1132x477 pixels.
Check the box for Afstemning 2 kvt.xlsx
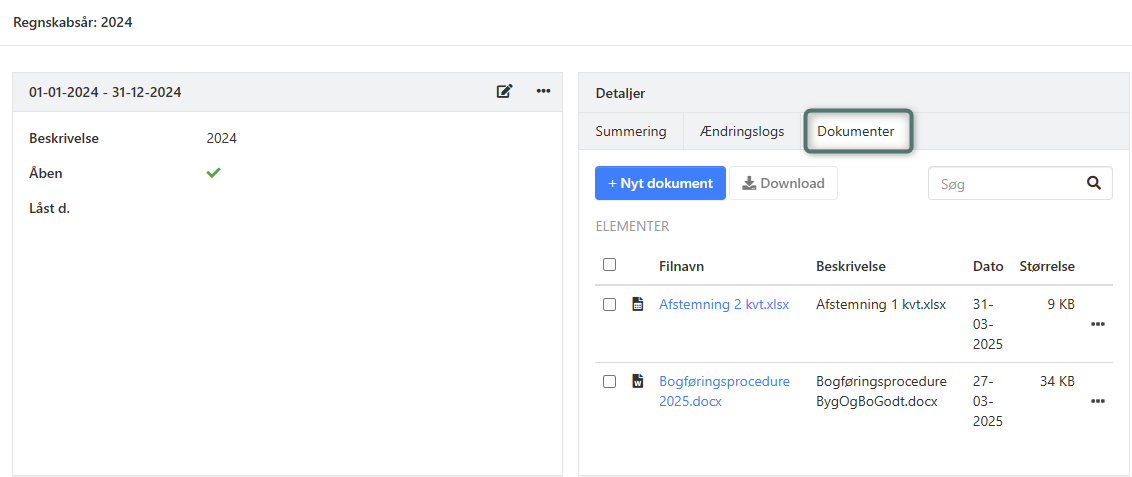[609, 304]
